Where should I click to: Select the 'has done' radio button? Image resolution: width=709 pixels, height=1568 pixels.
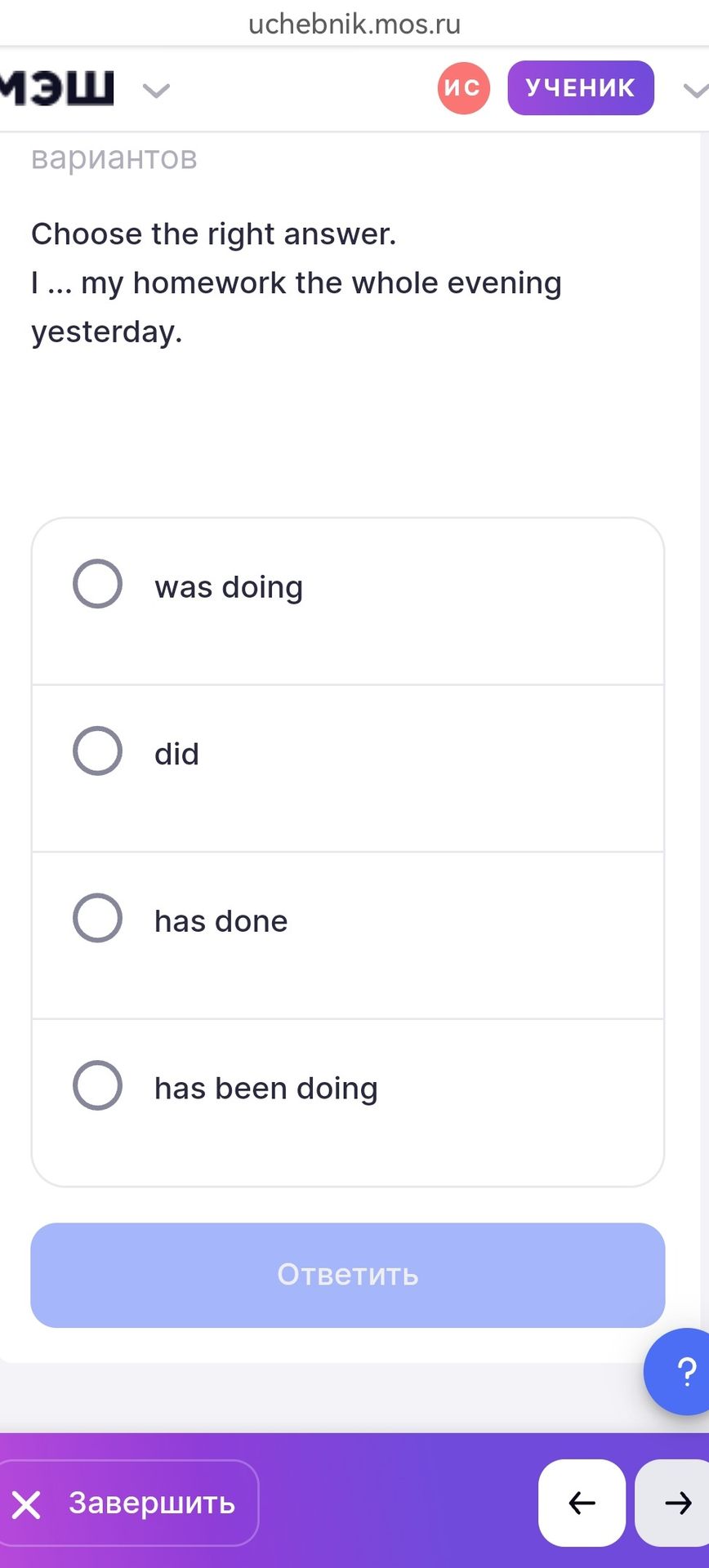click(x=97, y=918)
